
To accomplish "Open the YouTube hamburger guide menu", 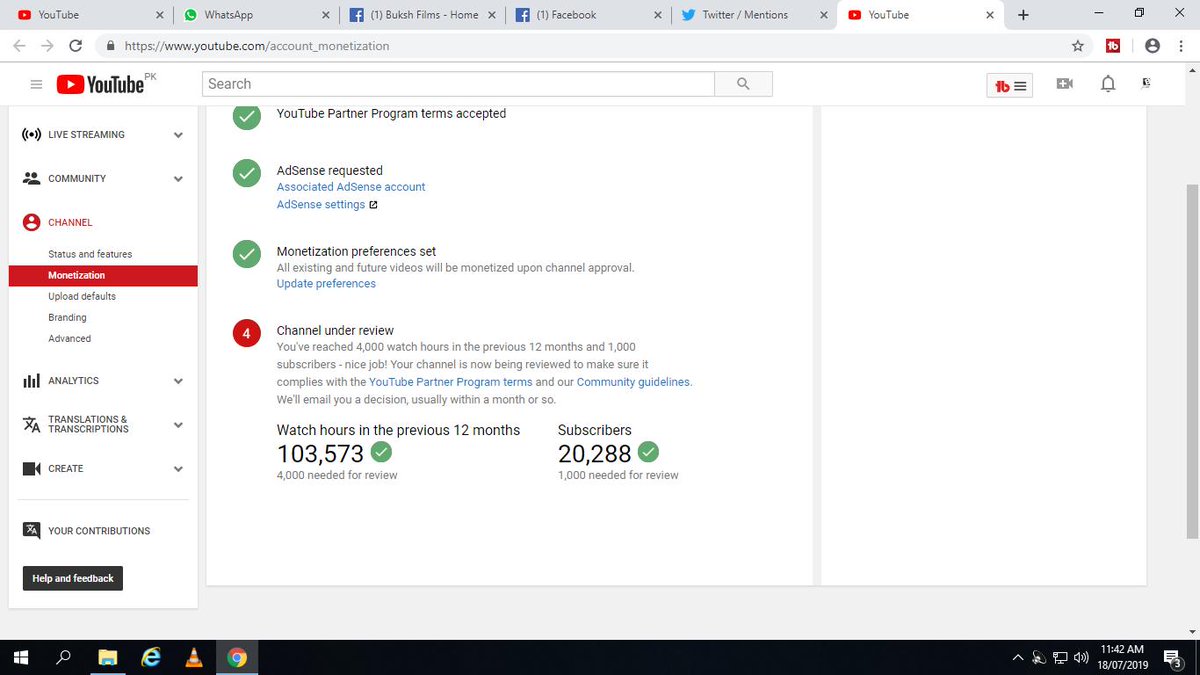I will click(x=36, y=85).
